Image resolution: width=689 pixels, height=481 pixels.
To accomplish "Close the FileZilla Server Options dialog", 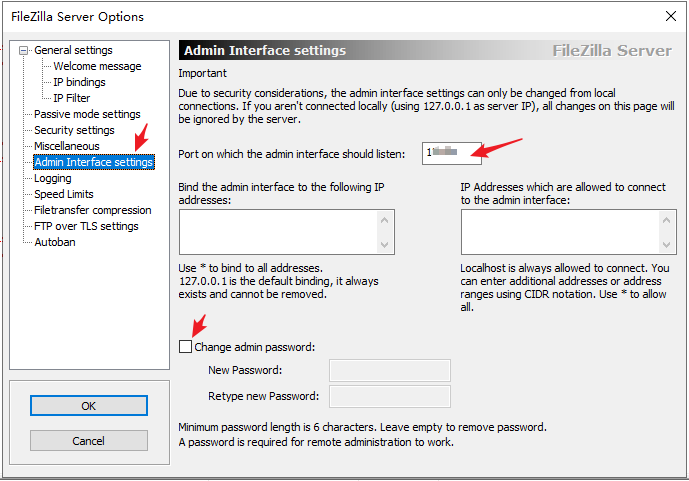I will click(669, 16).
